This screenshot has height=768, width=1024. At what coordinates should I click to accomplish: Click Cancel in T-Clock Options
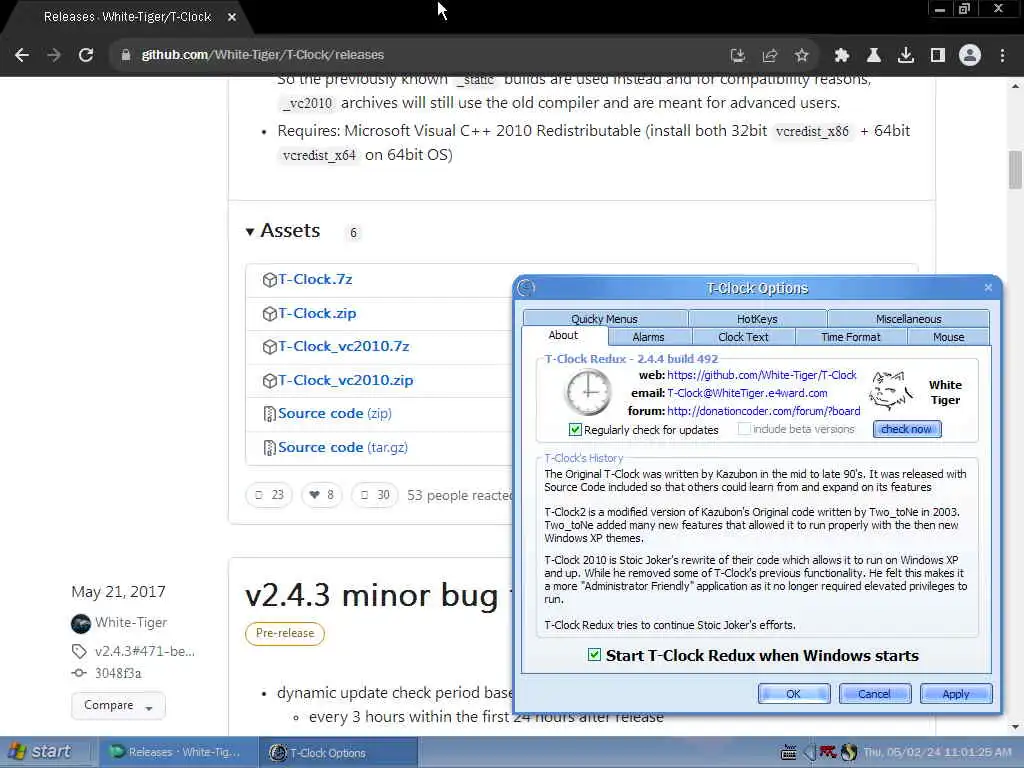point(874,694)
